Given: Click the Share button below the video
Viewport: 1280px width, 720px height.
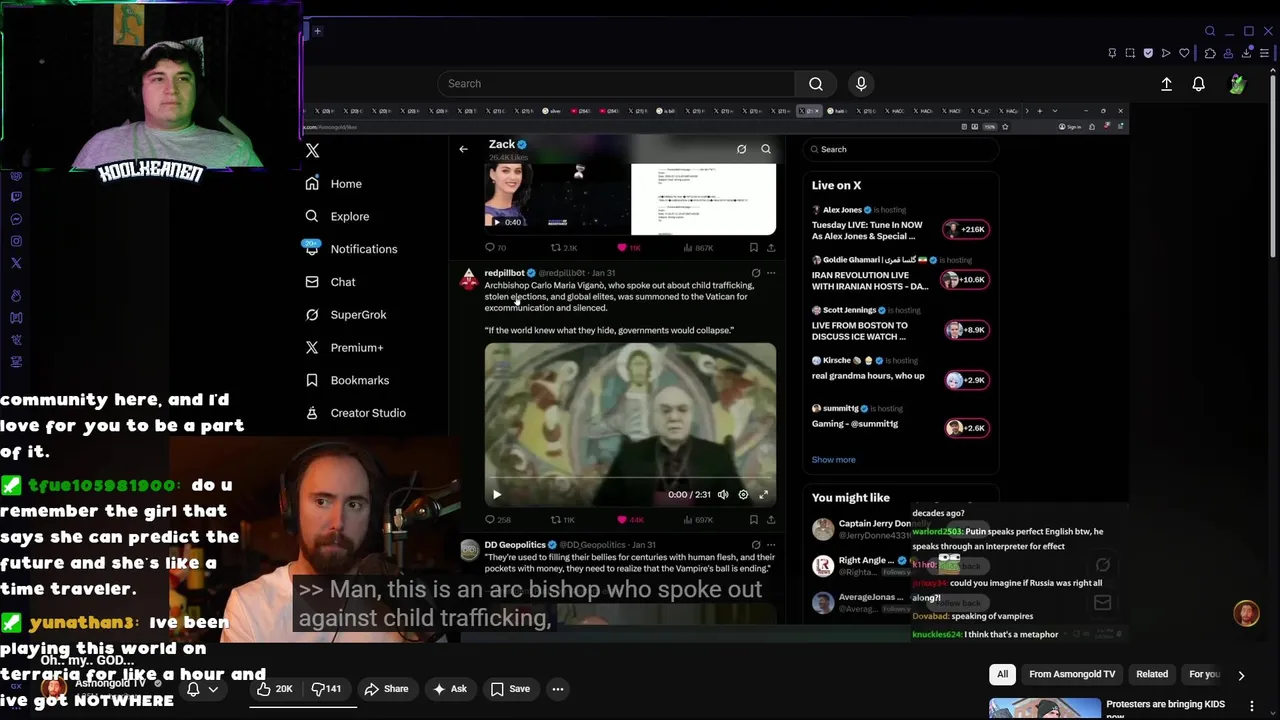Looking at the screenshot, I should [x=386, y=689].
